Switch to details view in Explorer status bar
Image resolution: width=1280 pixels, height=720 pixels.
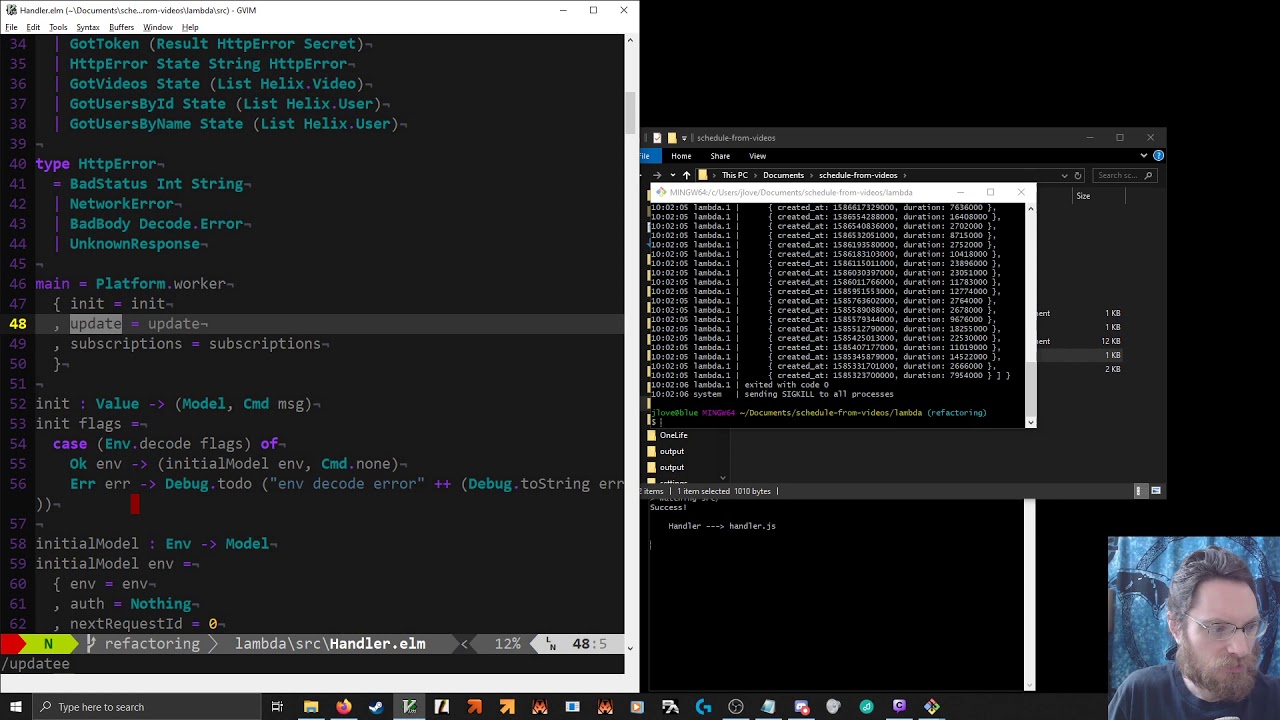(x=1139, y=491)
